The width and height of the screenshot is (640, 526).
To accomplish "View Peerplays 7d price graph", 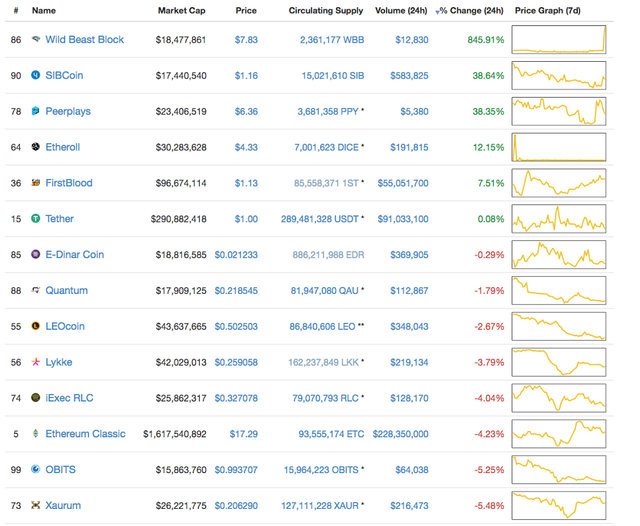I will [559, 111].
